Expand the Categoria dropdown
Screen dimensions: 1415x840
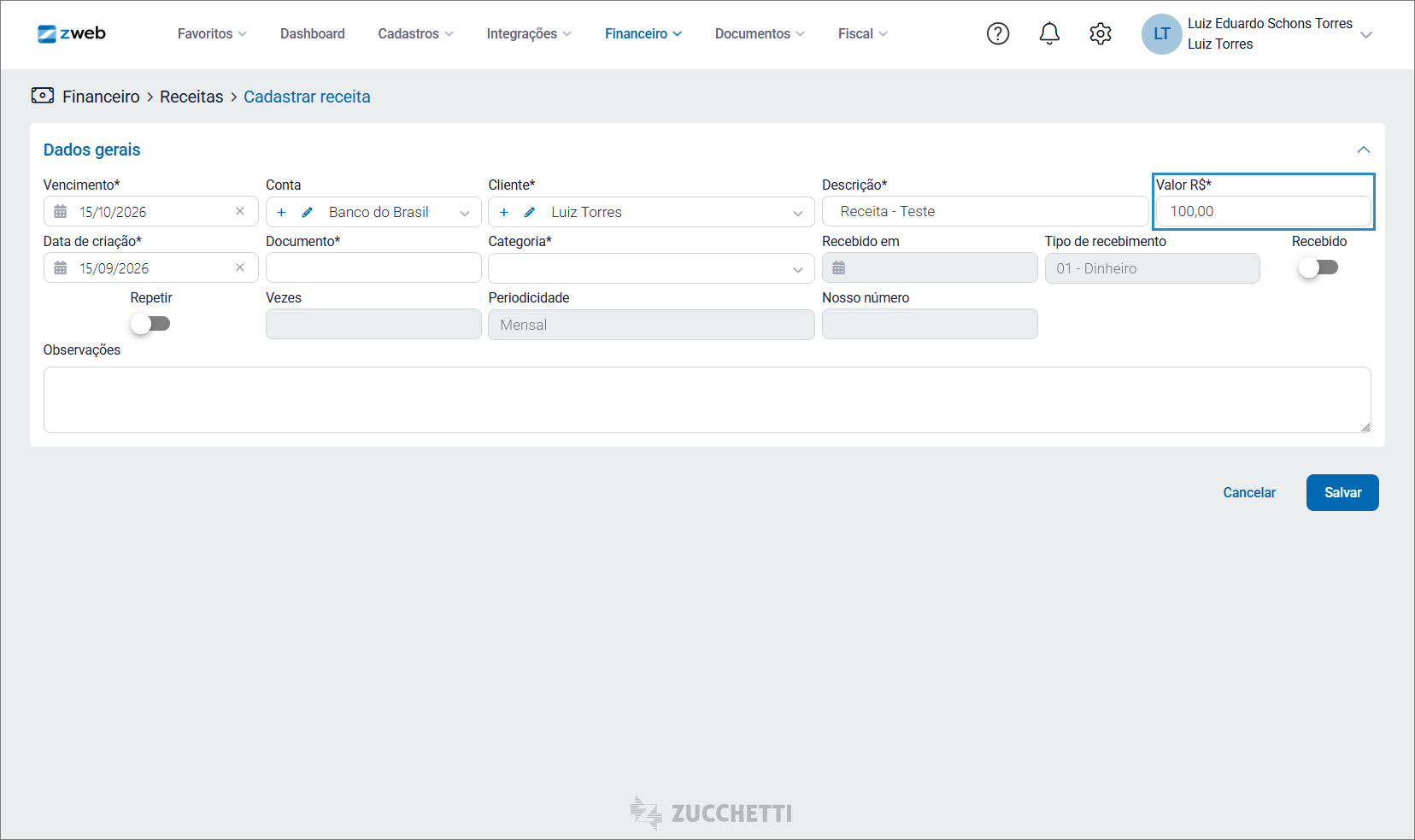[x=651, y=268]
